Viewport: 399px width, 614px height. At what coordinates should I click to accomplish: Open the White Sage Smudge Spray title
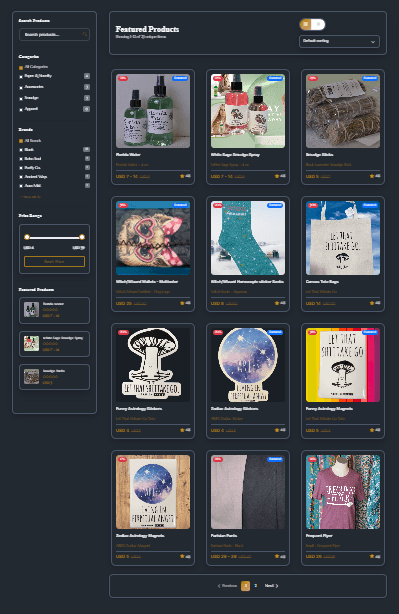click(x=235, y=155)
